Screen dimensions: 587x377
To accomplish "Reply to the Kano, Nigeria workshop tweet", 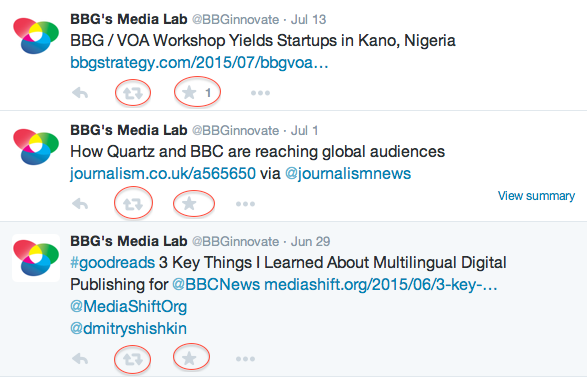I will pos(80,92).
